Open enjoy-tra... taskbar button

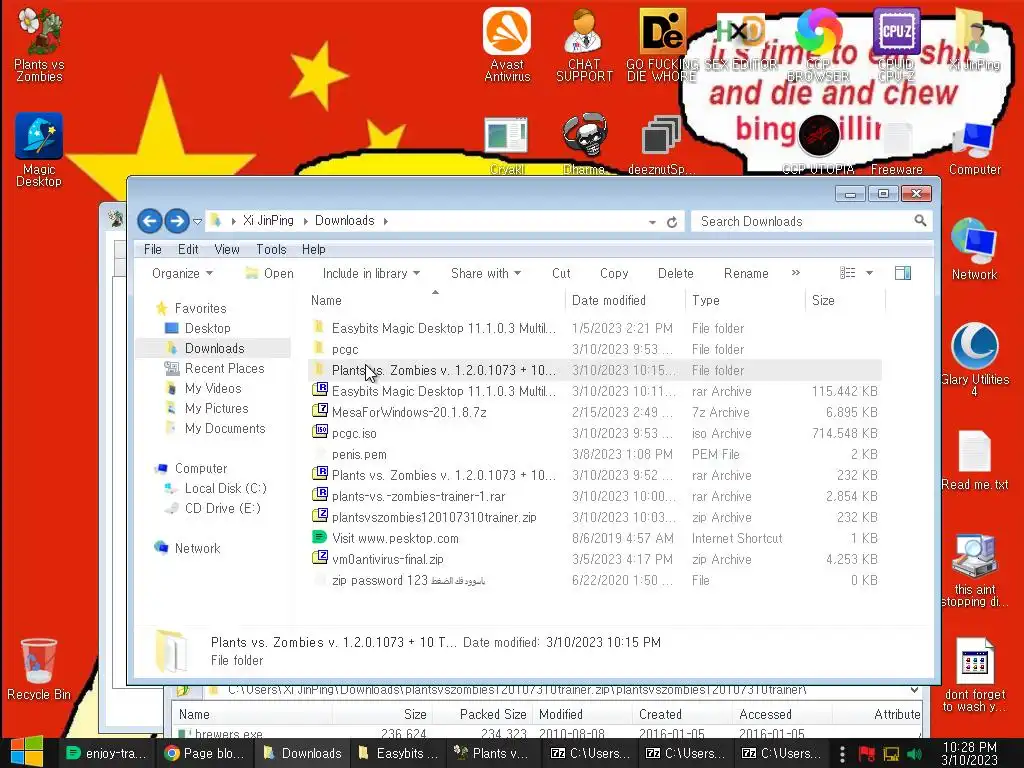click(x=108, y=753)
